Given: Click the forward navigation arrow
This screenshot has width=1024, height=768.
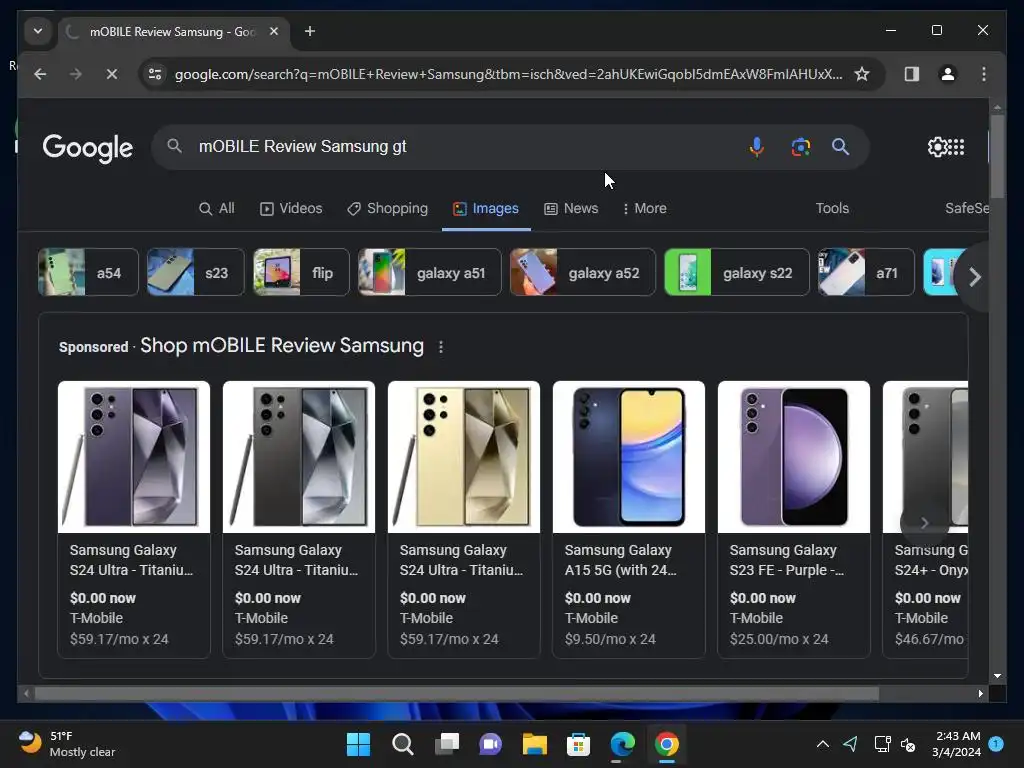Looking at the screenshot, I should coord(76,74).
